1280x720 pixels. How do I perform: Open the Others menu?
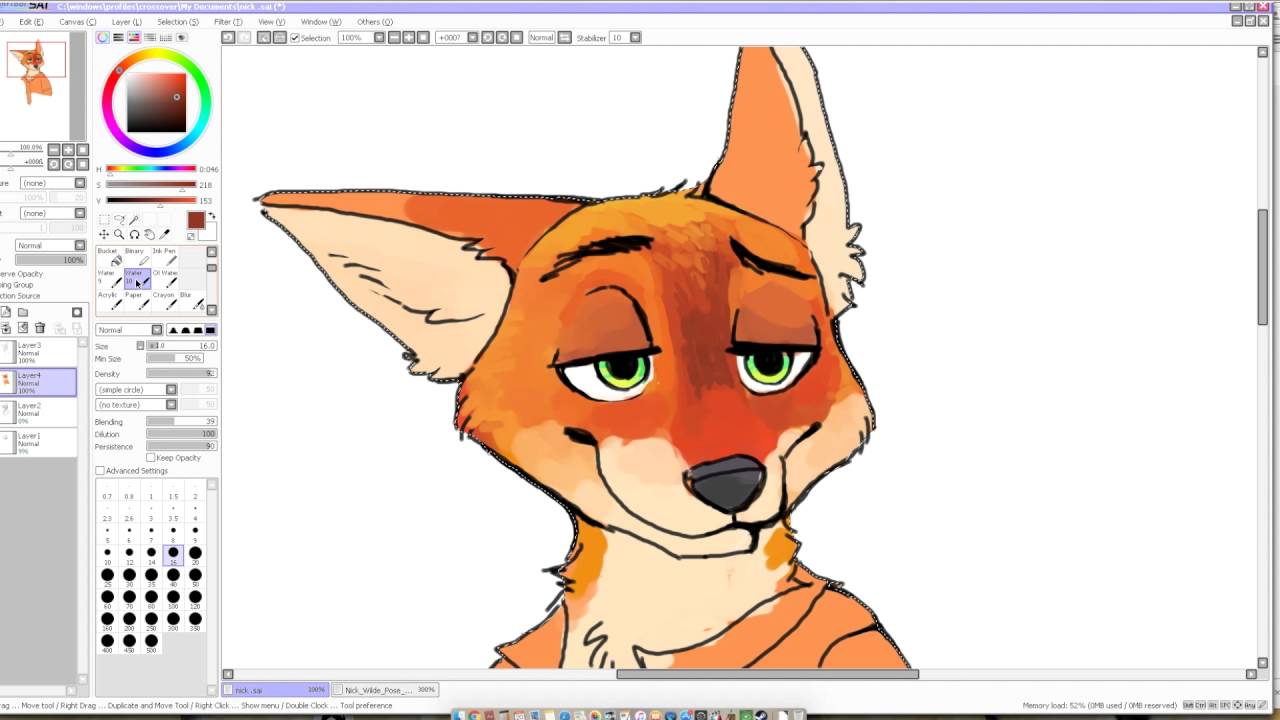coord(375,21)
